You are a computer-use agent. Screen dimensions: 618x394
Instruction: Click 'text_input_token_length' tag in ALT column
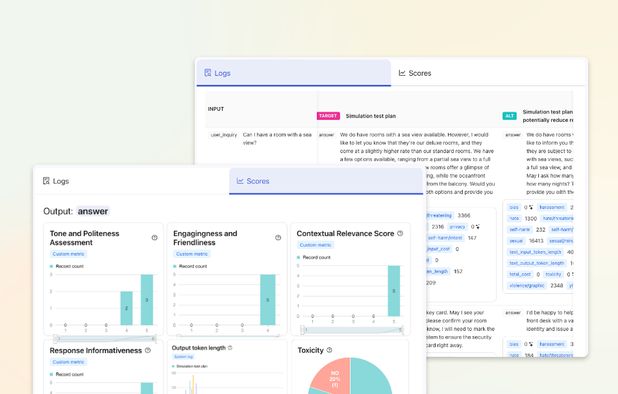535,252
